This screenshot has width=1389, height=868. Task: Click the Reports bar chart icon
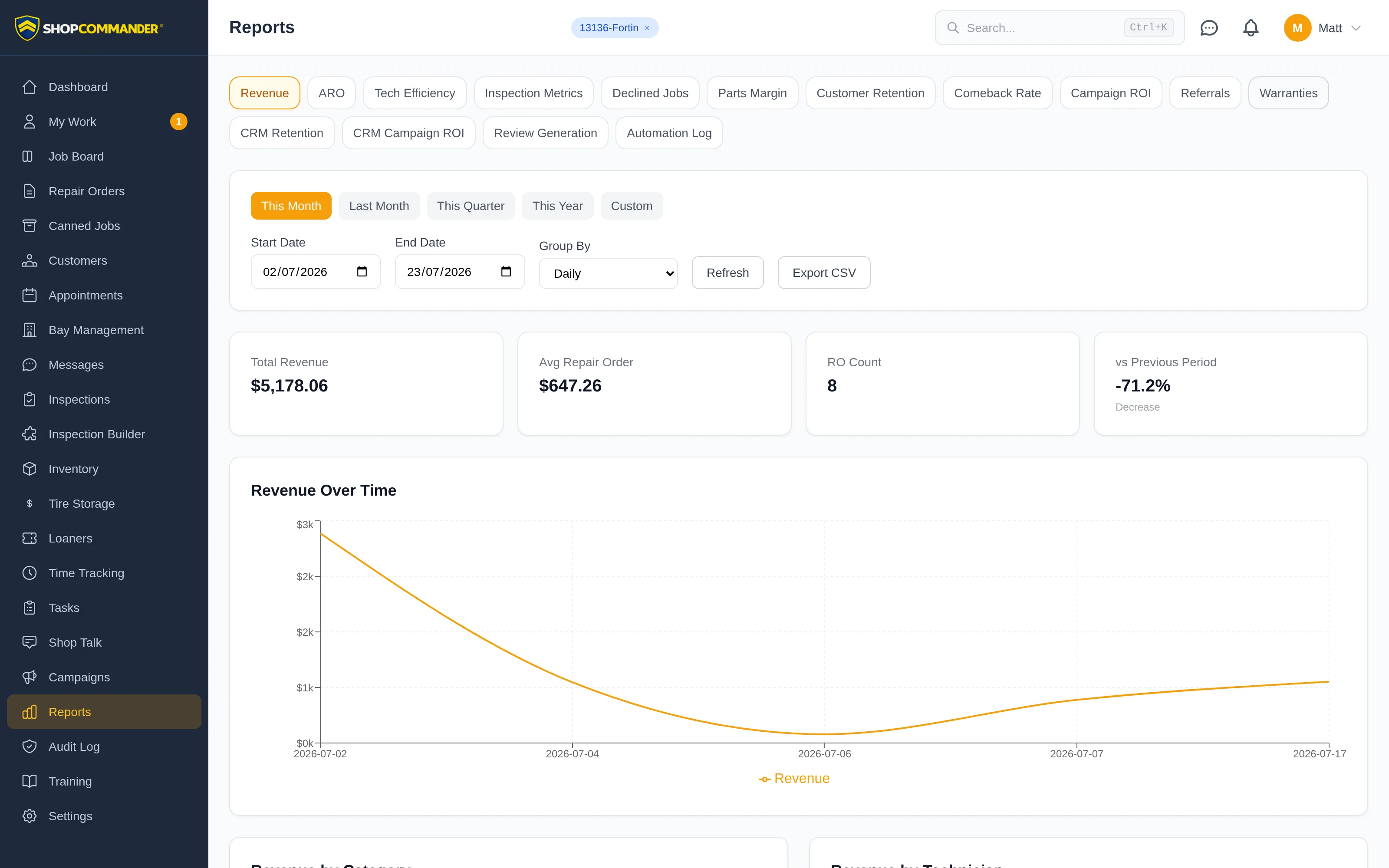(x=29, y=712)
